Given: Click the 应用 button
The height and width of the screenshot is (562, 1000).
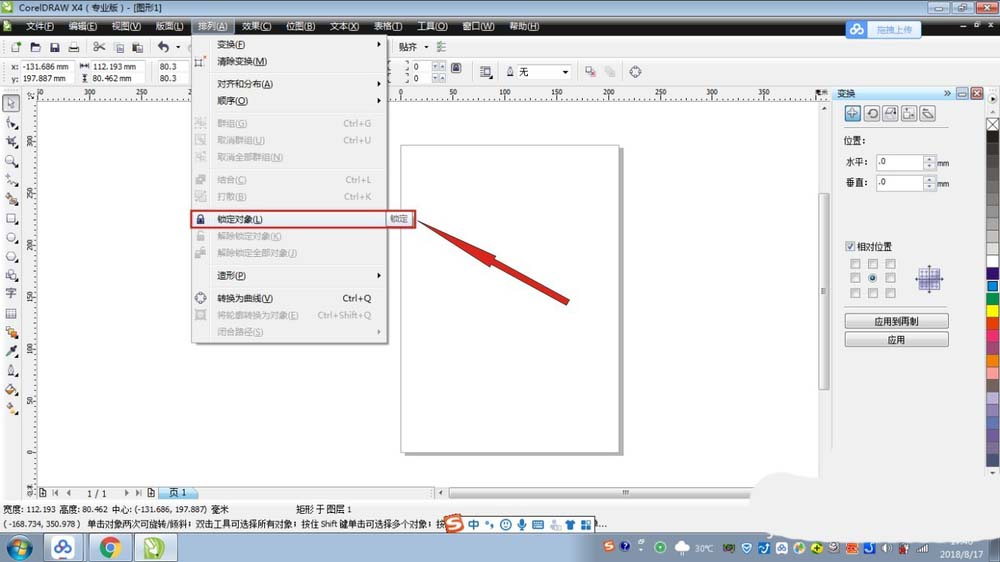Looking at the screenshot, I should click(896, 340).
